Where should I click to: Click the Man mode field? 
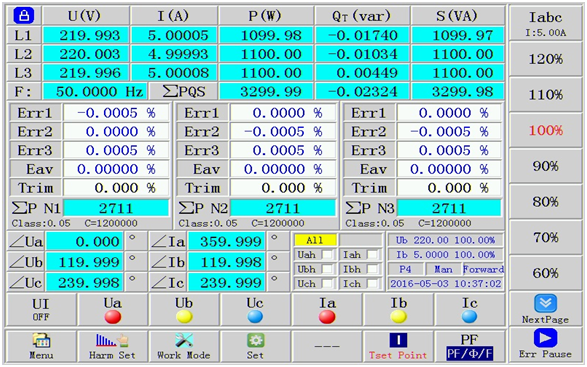443,269
